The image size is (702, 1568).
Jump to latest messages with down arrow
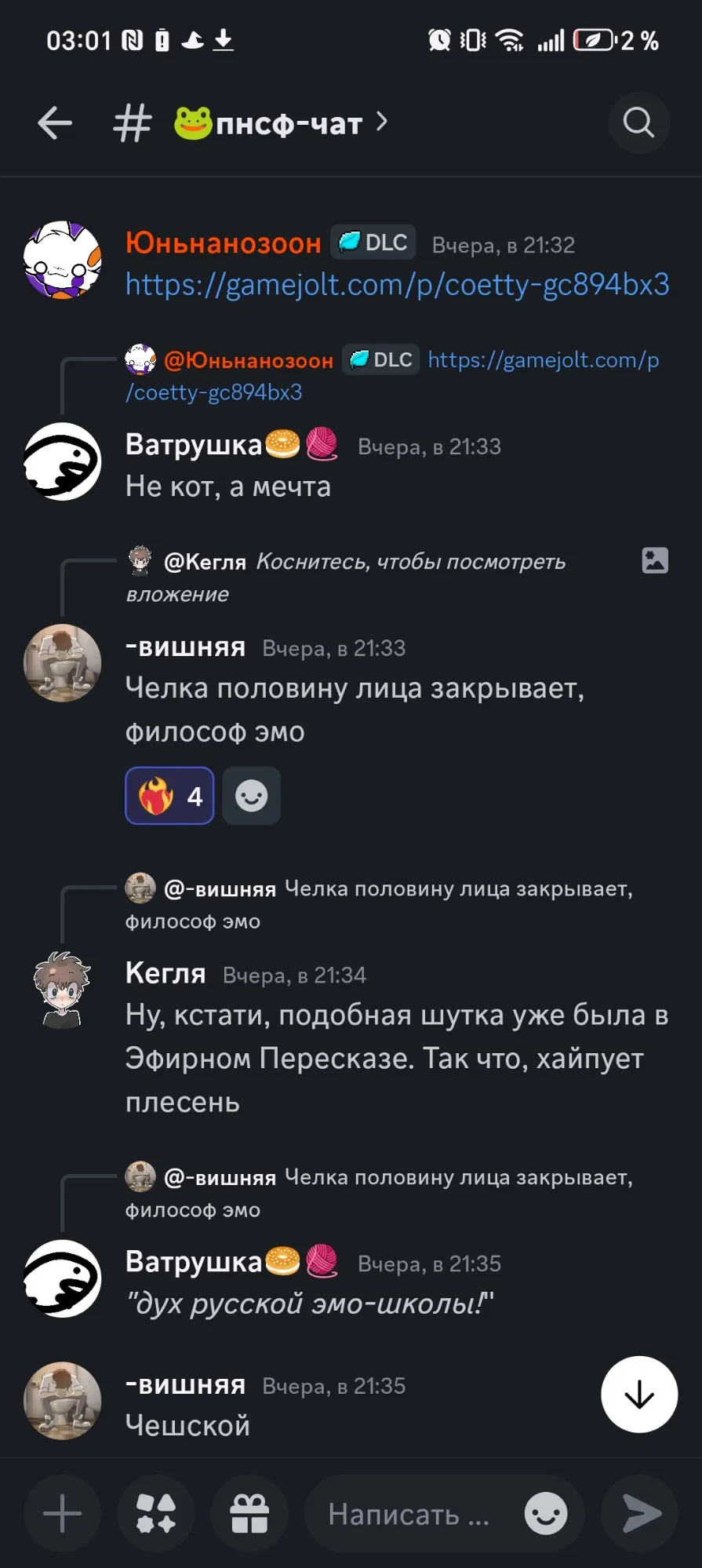(639, 1395)
